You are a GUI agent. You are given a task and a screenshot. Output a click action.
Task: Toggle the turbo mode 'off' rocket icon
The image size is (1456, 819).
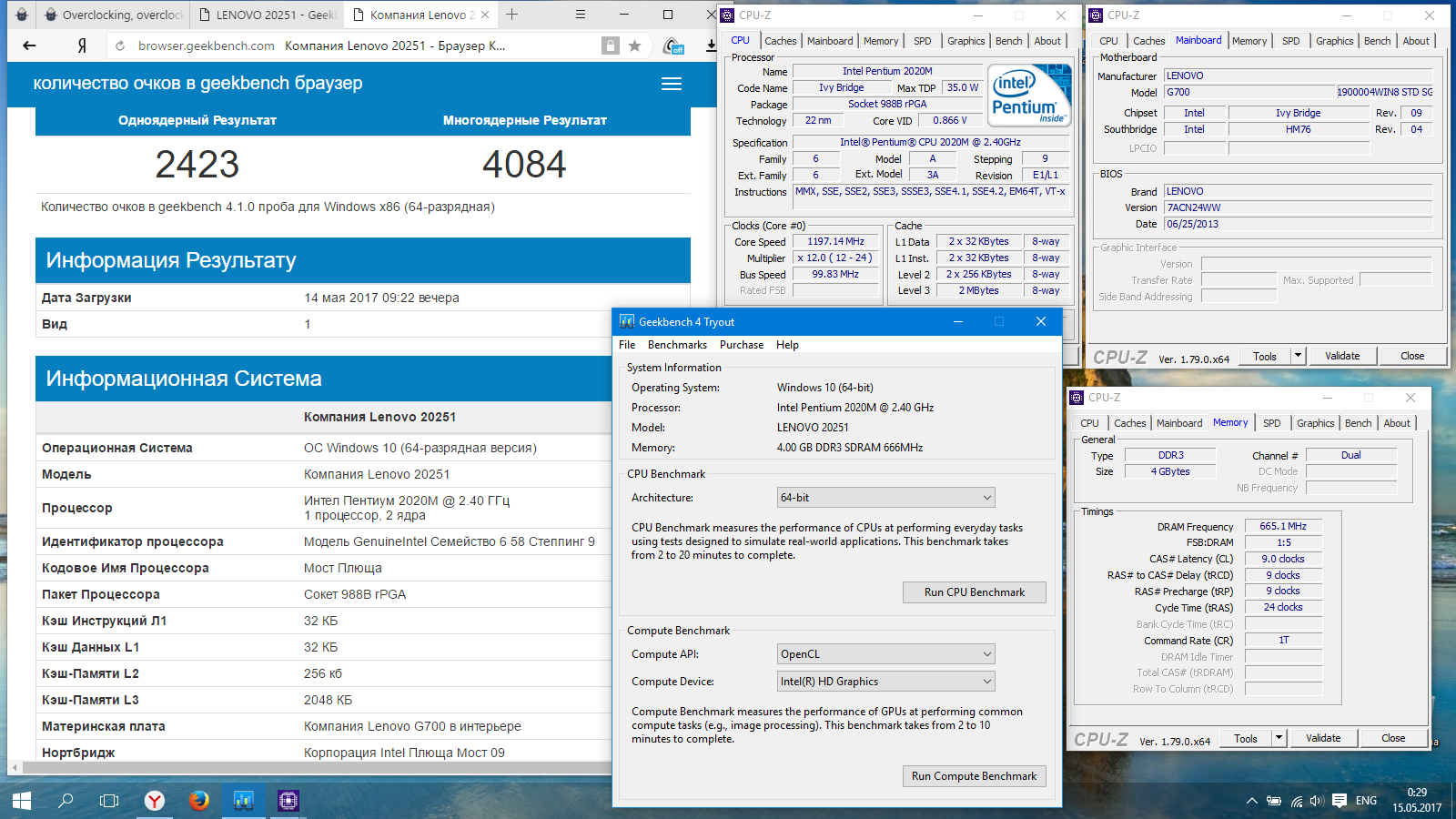coord(673,45)
